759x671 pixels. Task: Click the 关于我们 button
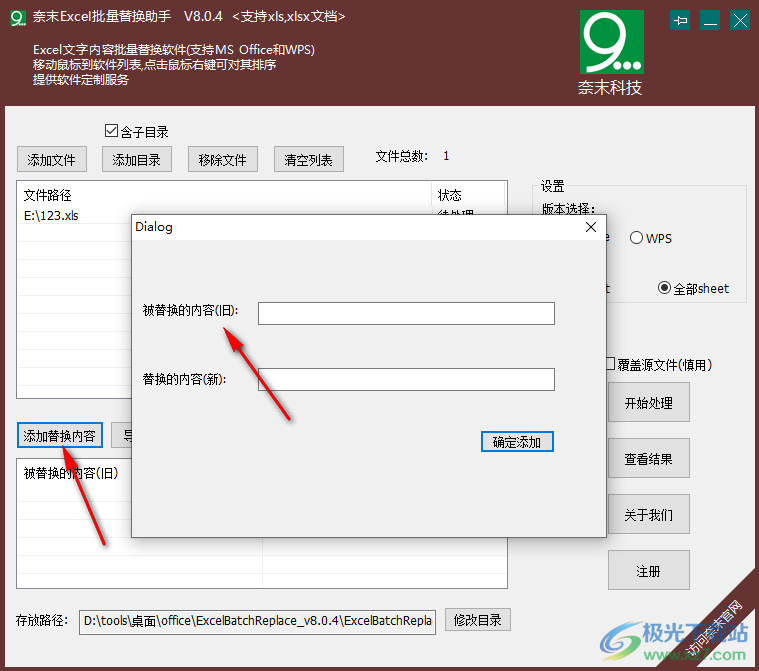(648, 514)
